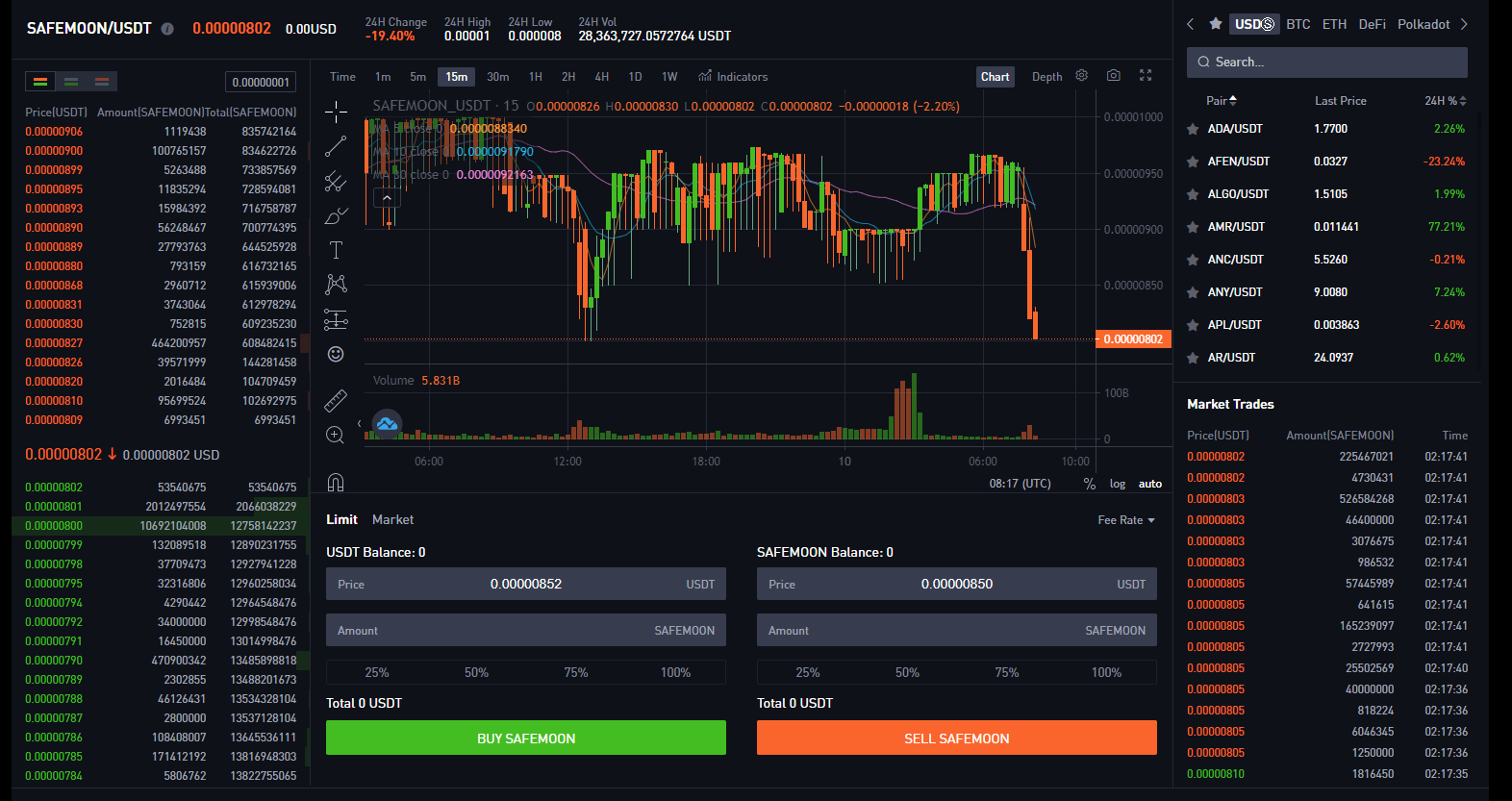This screenshot has height=801, width=1512.
Task: Select the brush drawing tool
Action: click(336, 215)
